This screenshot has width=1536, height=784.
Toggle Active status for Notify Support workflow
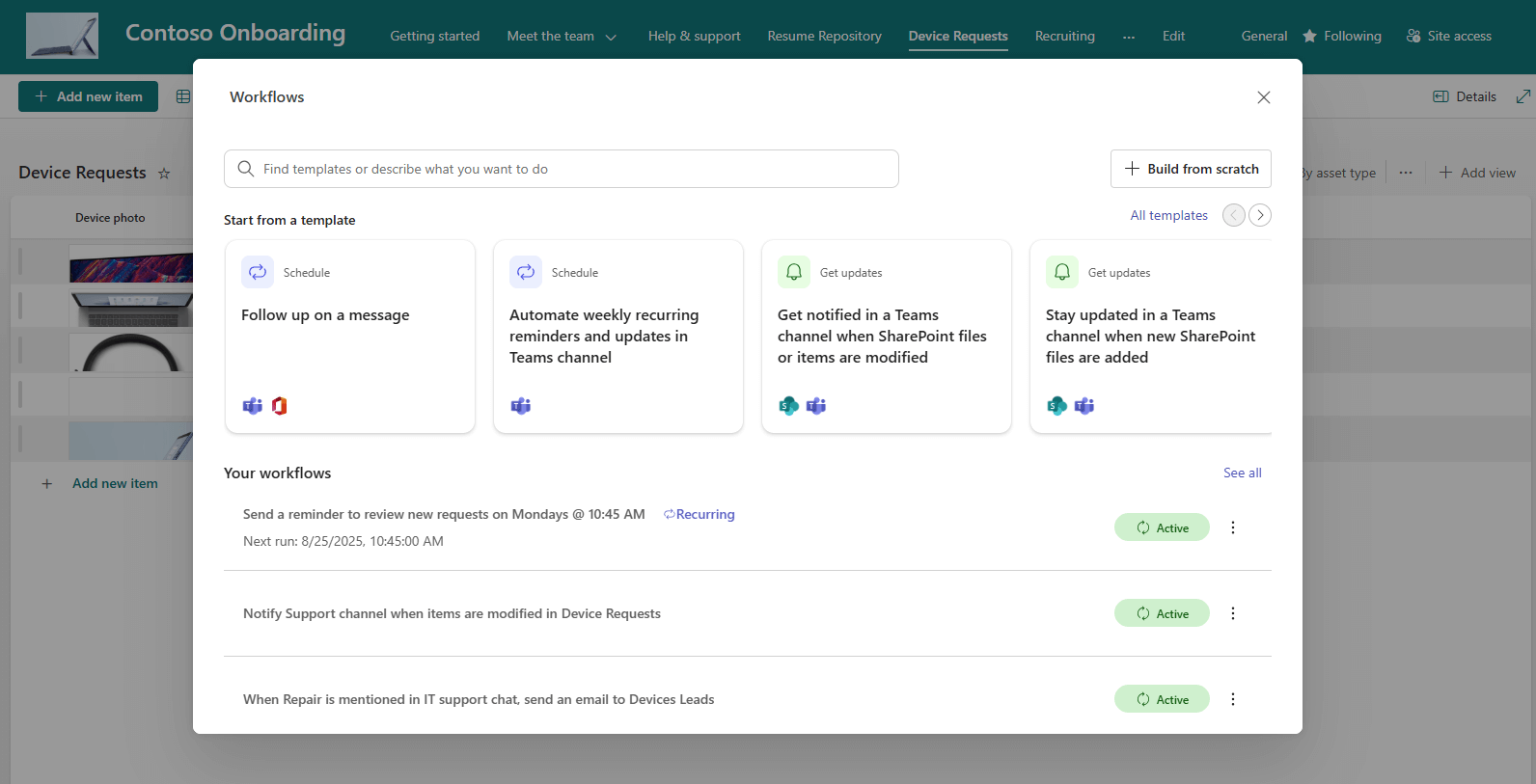[x=1161, y=613]
